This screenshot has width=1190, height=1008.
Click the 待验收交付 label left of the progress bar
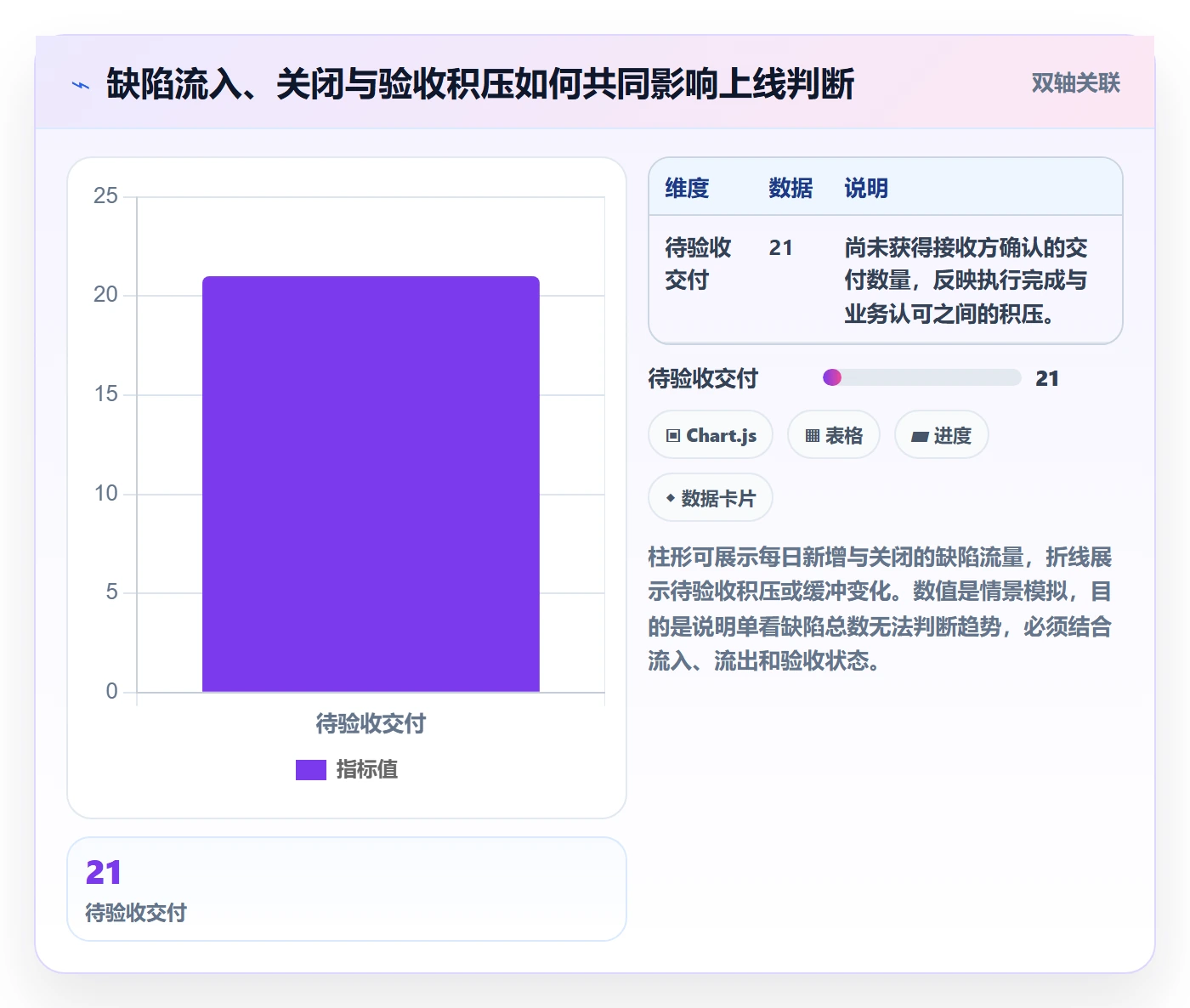point(703,378)
